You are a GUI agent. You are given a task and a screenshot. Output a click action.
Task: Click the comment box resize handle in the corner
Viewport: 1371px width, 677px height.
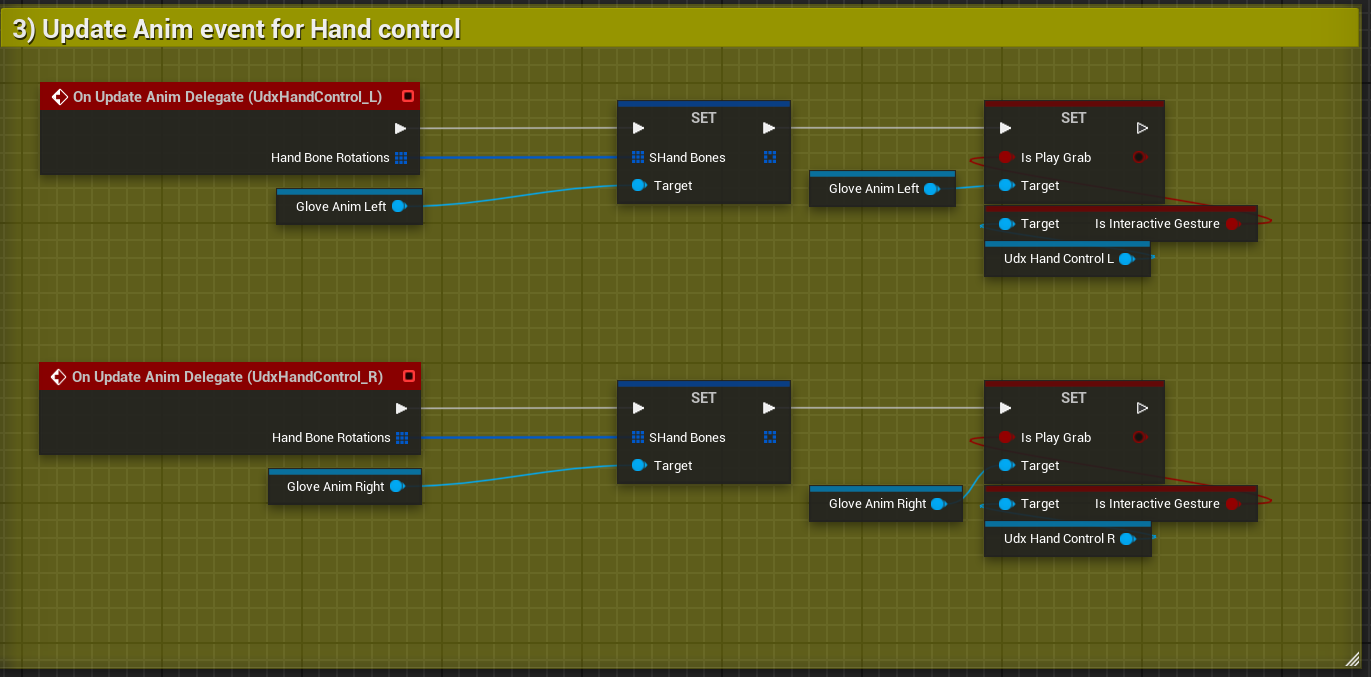pos(1352,658)
